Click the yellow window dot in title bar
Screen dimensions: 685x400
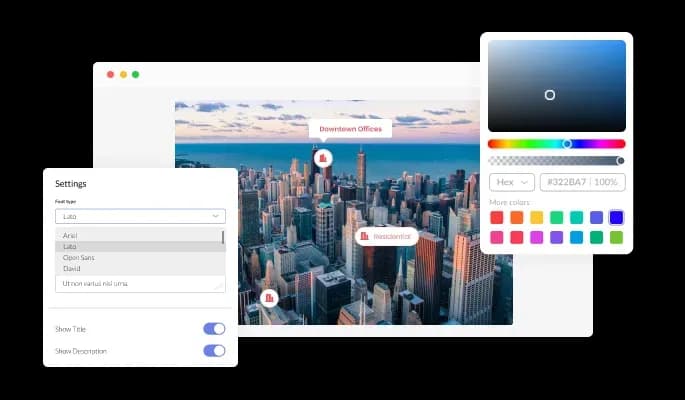click(123, 74)
